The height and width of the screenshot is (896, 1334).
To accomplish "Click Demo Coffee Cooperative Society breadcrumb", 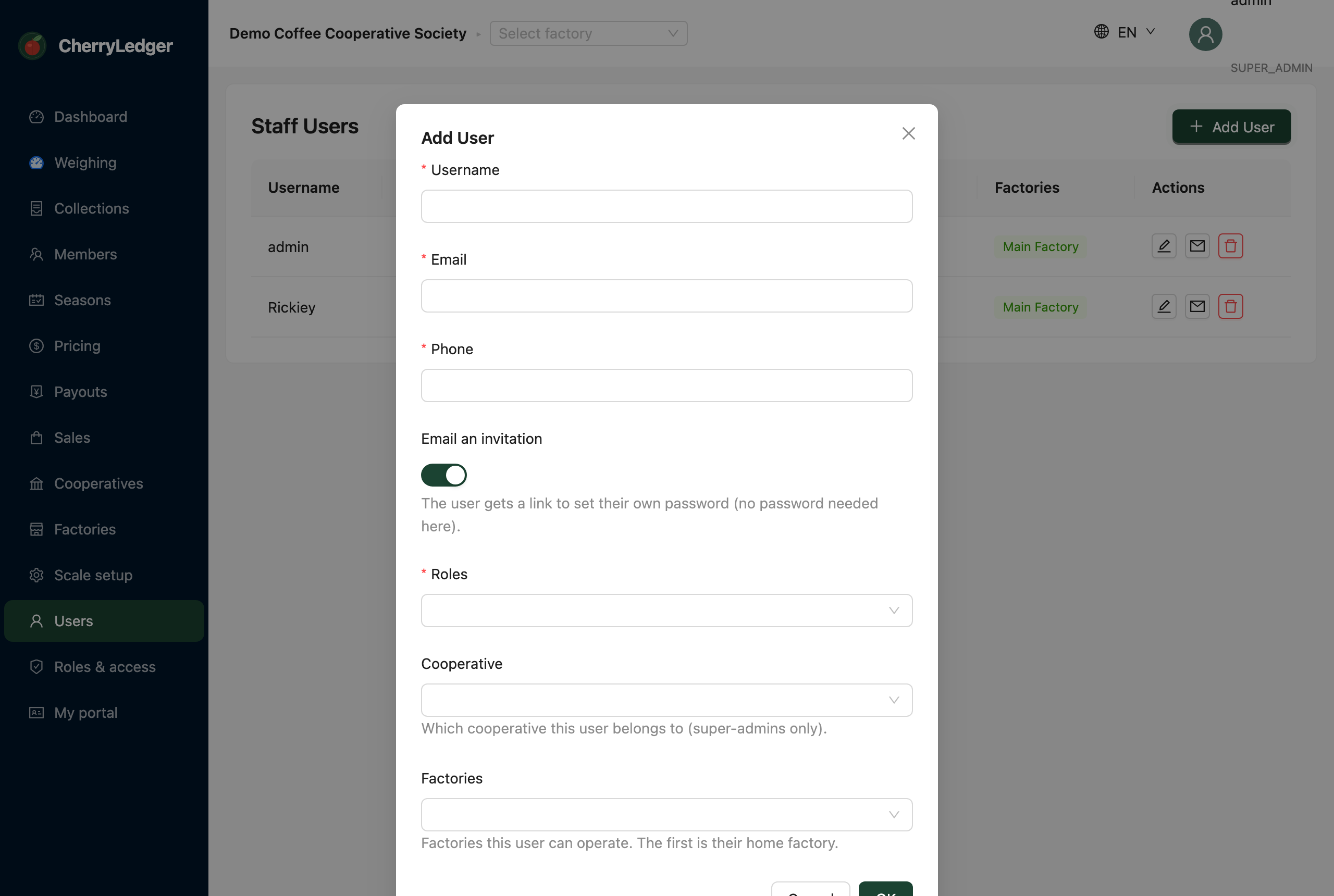I will pyautogui.click(x=348, y=33).
